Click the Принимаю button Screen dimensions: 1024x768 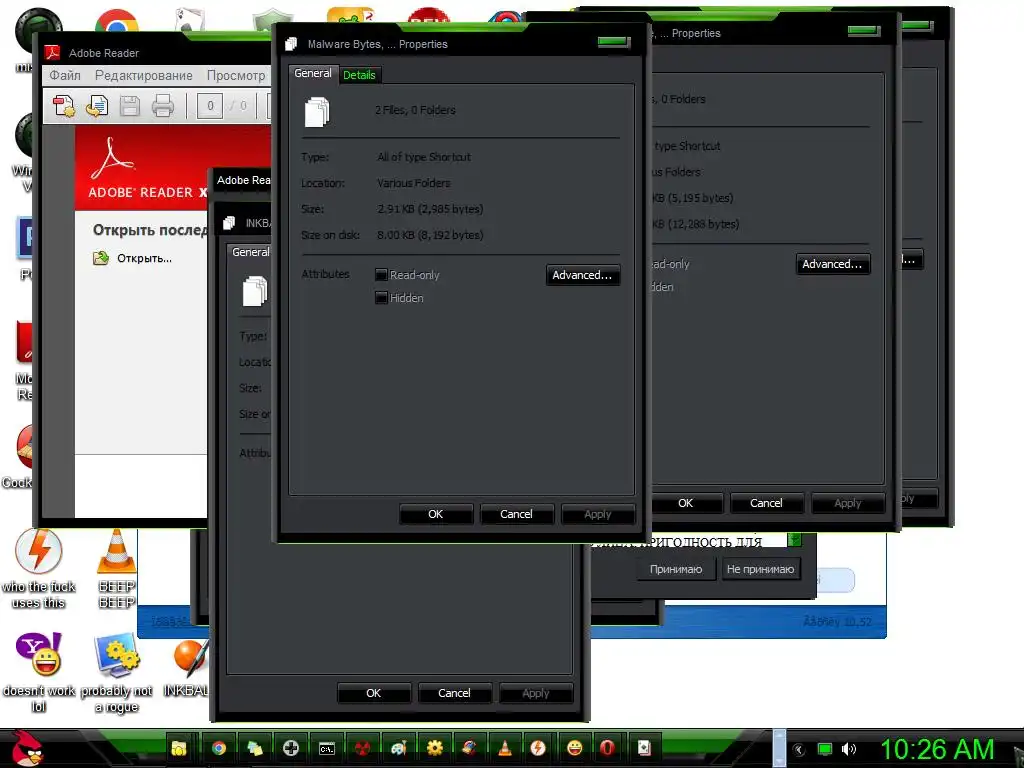point(676,569)
